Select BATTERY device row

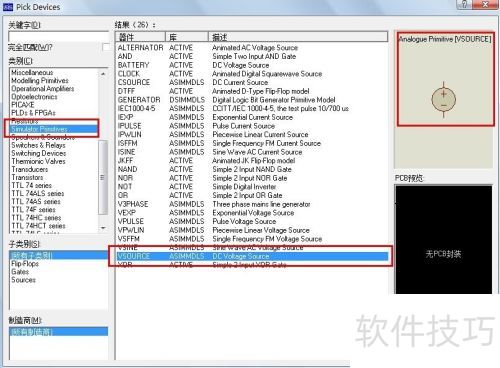(x=252, y=65)
